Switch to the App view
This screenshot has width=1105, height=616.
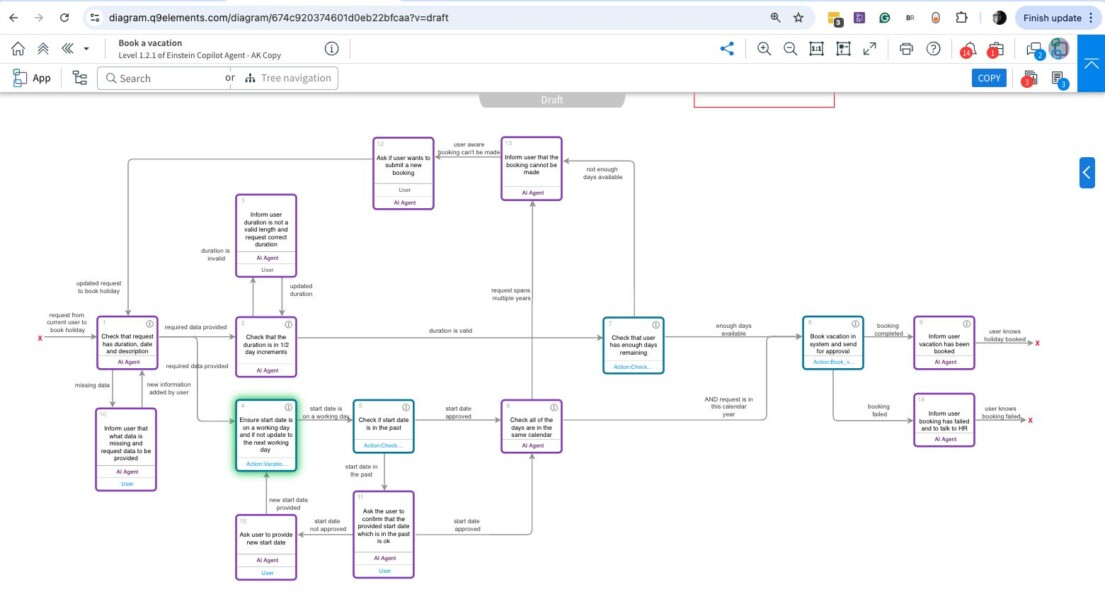point(32,77)
